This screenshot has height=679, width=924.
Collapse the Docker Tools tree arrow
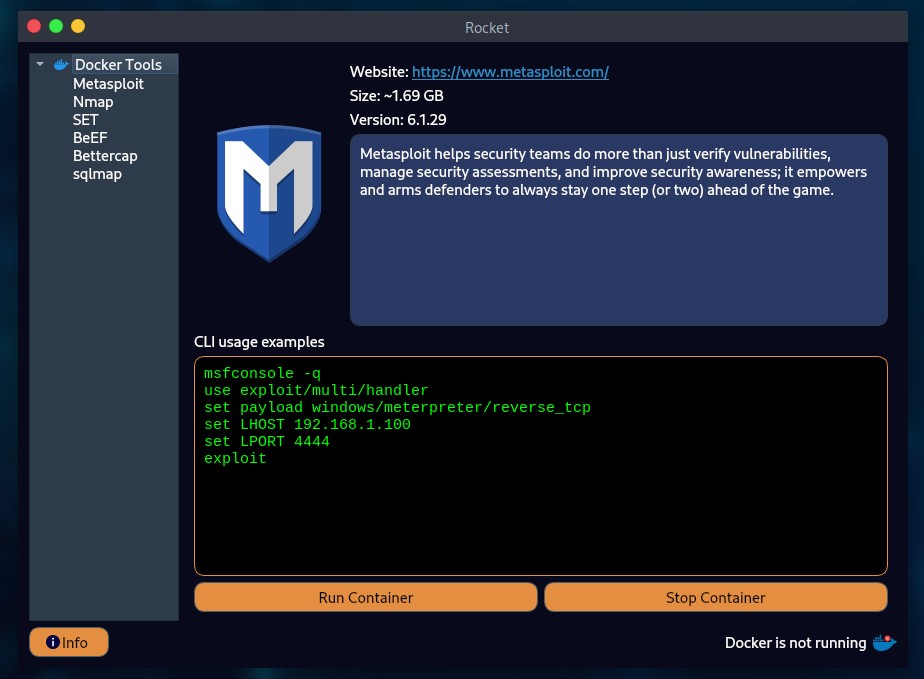click(x=40, y=64)
